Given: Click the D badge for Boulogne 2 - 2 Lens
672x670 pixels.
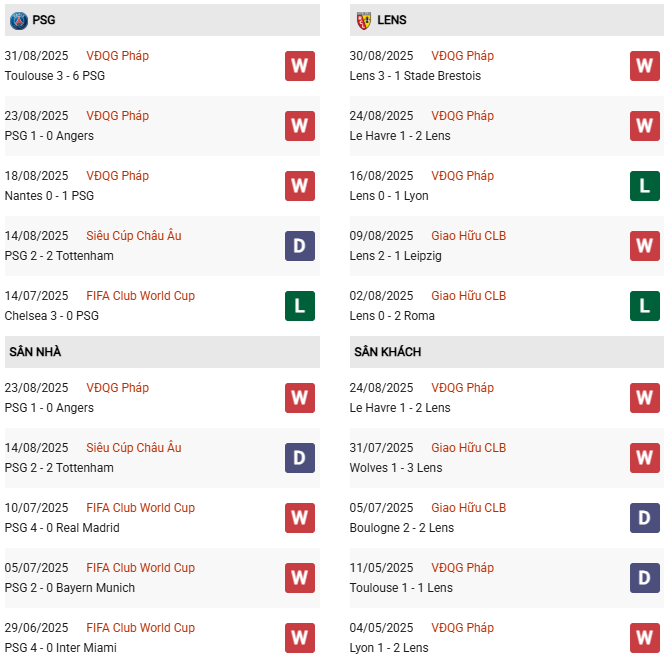Looking at the screenshot, I should point(645,518).
